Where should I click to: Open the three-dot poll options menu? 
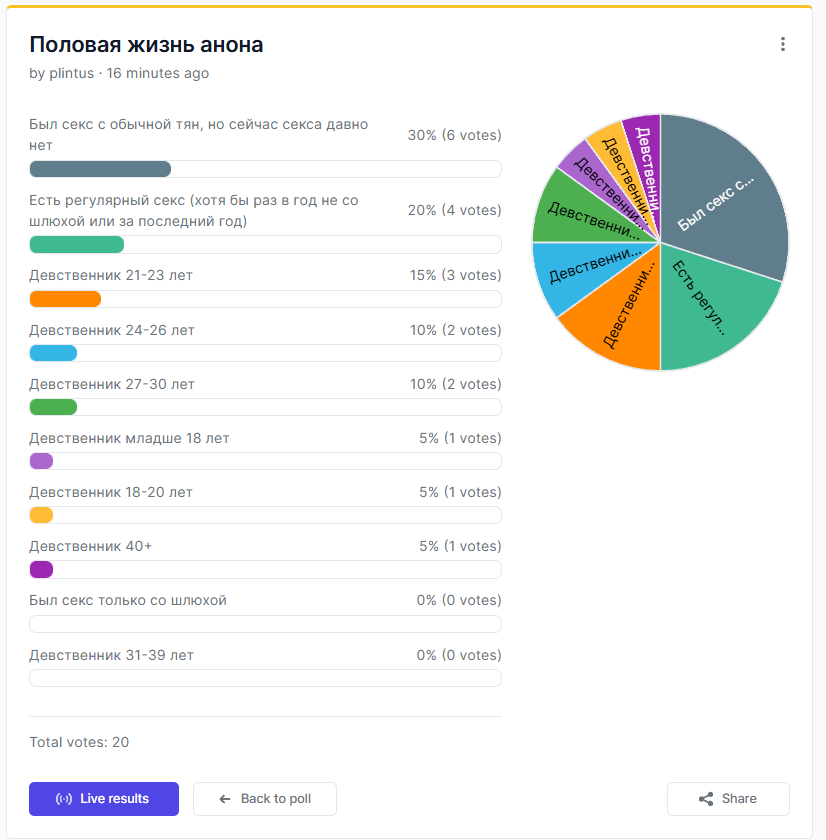pyautogui.click(x=783, y=45)
